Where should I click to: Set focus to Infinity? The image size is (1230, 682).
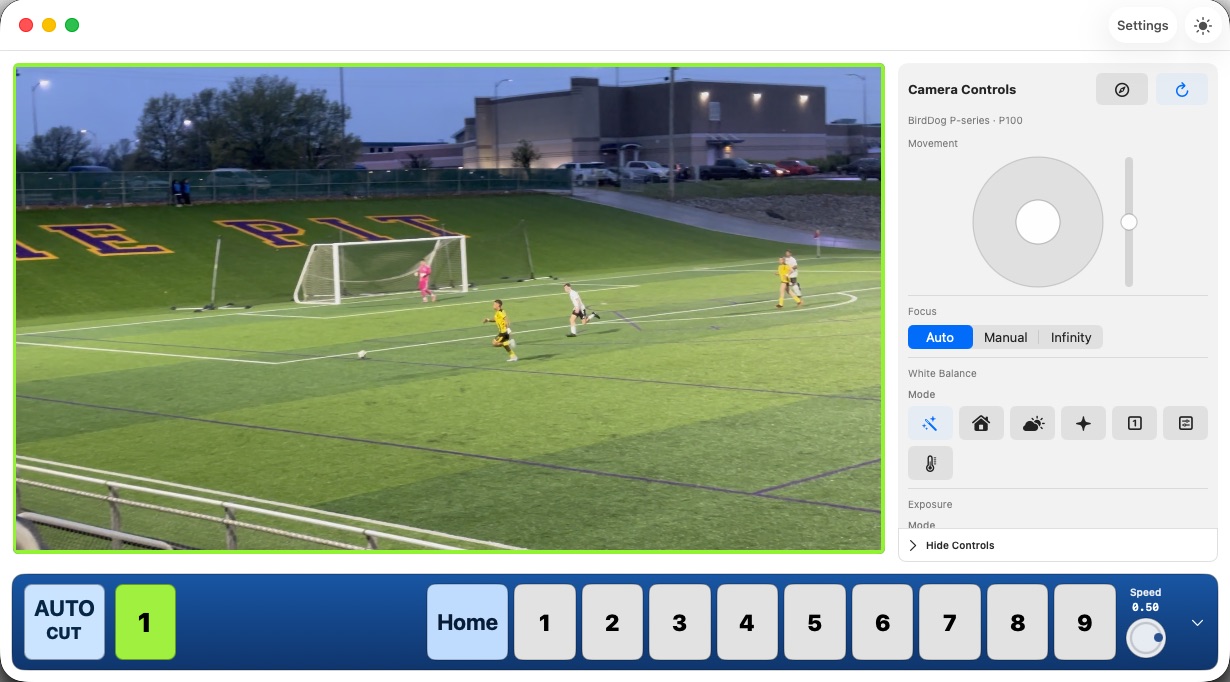(1070, 337)
